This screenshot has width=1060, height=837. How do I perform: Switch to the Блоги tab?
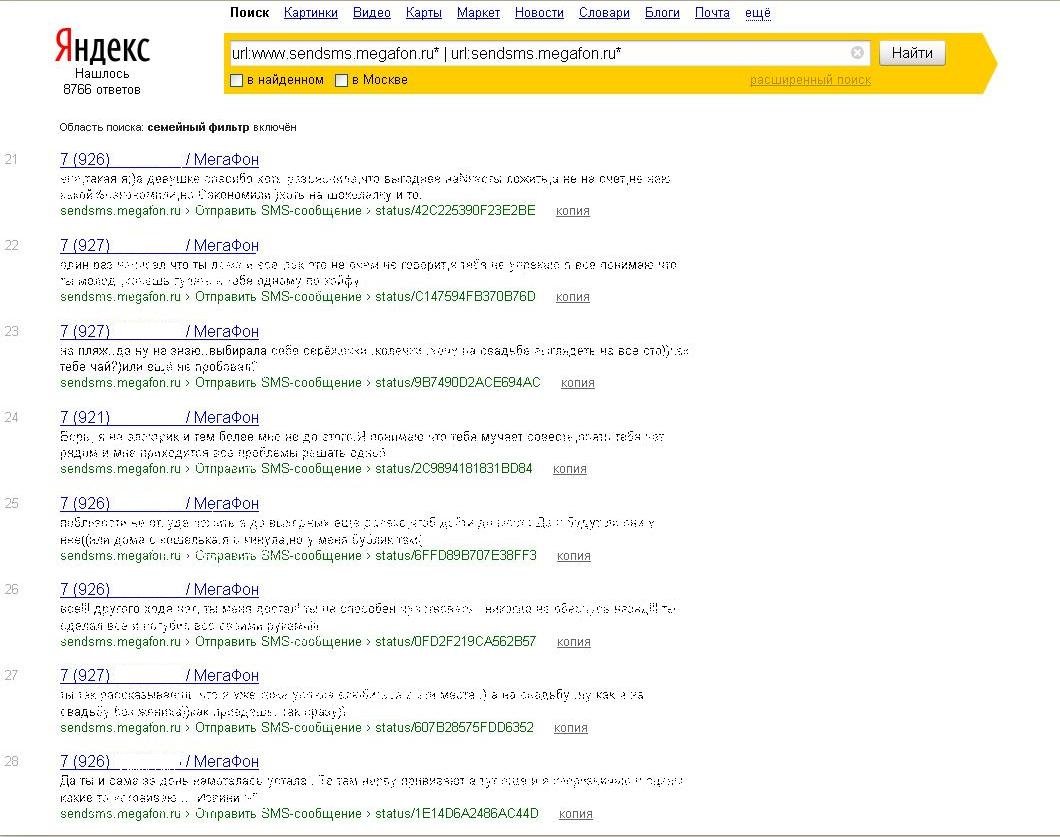[662, 13]
